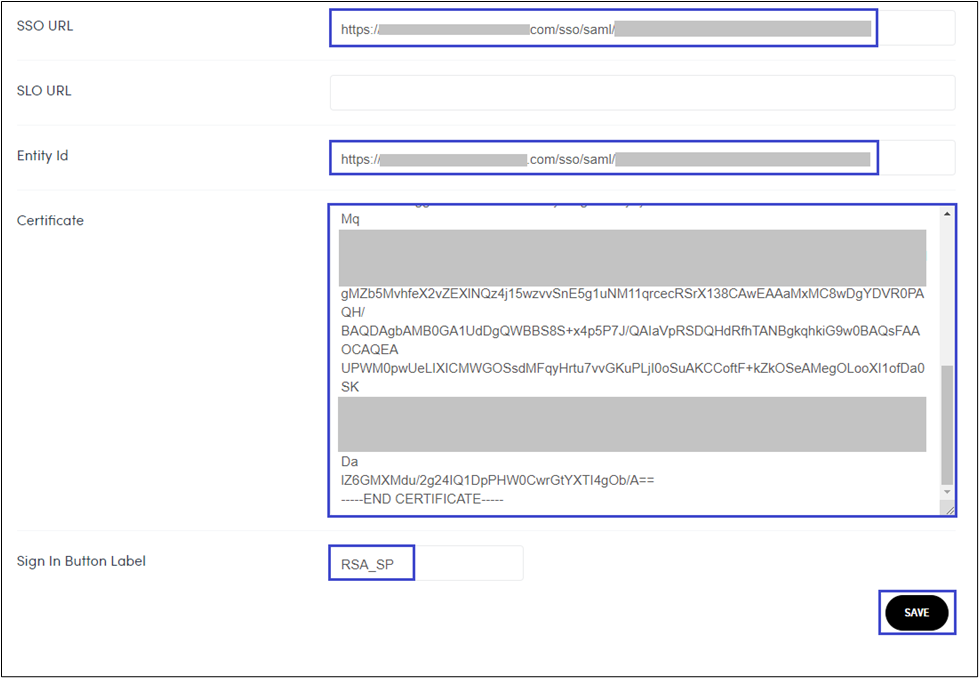Click the scrollbar down arrow in Certificate box

946,492
